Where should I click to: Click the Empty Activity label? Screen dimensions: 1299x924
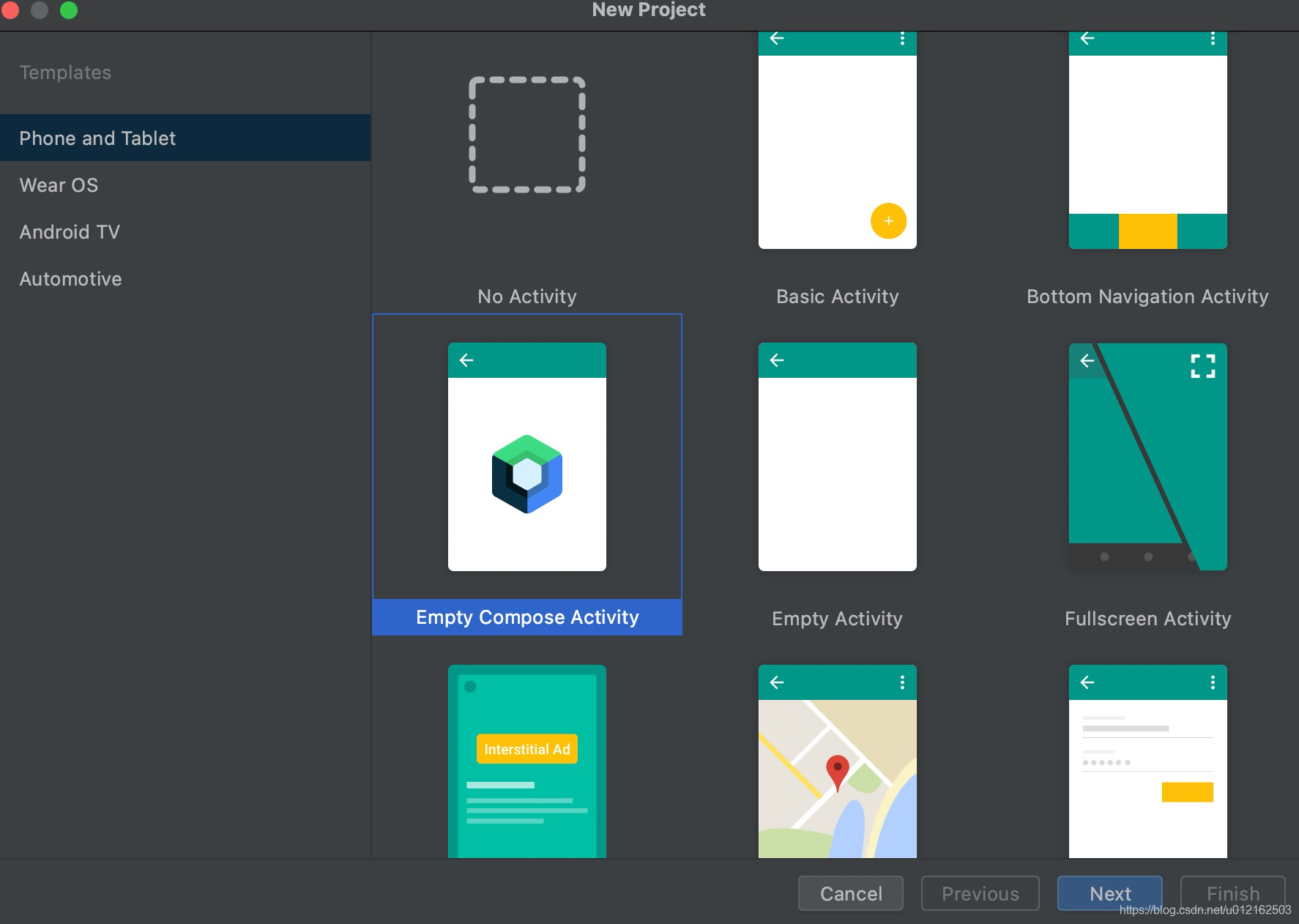pyautogui.click(x=837, y=619)
